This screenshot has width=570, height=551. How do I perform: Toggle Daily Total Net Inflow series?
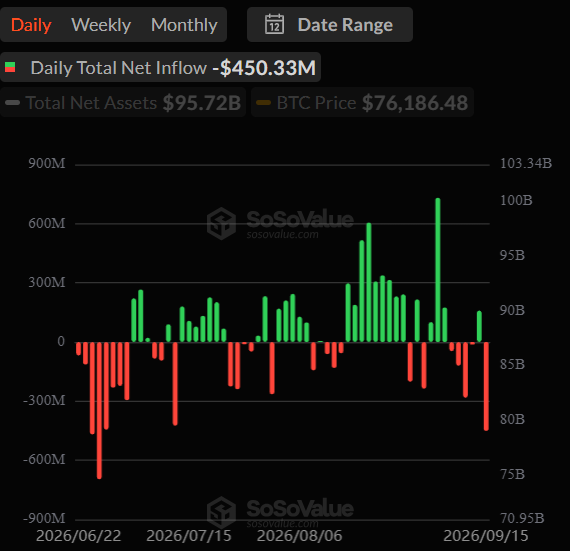[160, 67]
